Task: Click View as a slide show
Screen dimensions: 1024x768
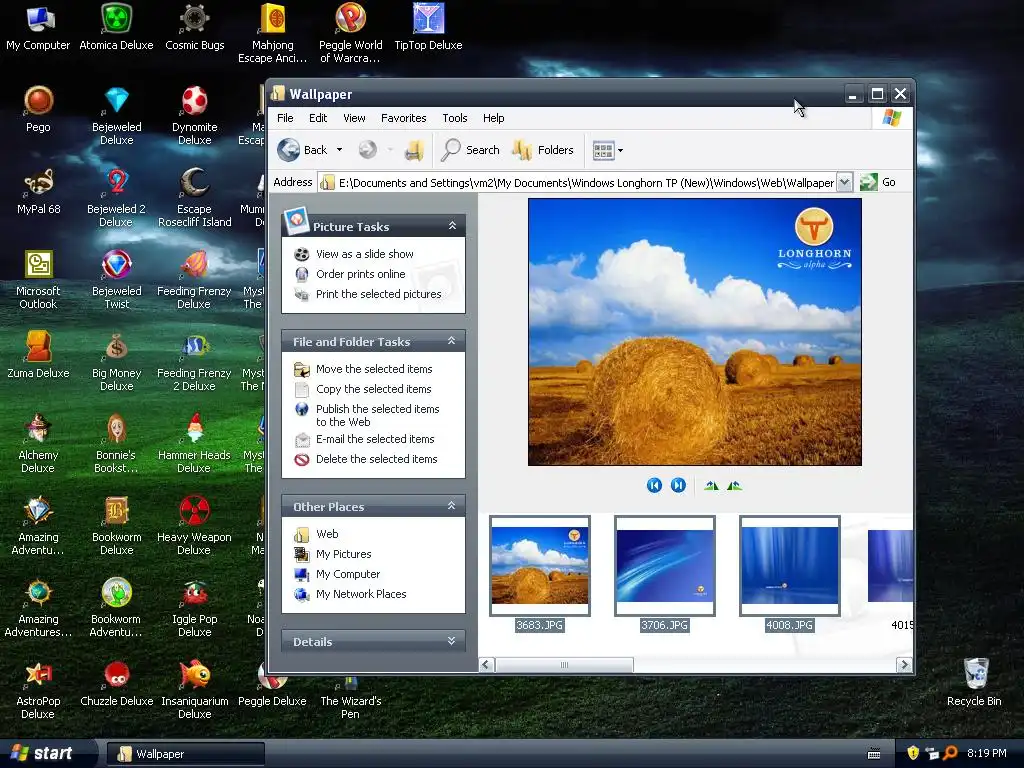Action: pyautogui.click(x=364, y=254)
